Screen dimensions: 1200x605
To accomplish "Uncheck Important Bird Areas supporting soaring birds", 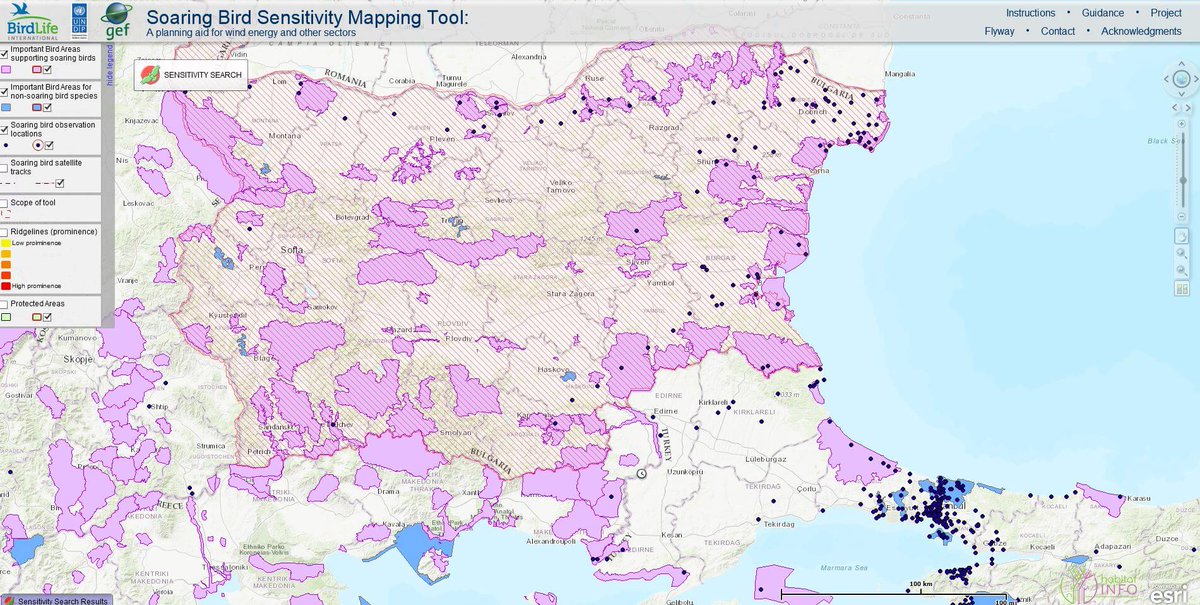I will click(x=6, y=53).
